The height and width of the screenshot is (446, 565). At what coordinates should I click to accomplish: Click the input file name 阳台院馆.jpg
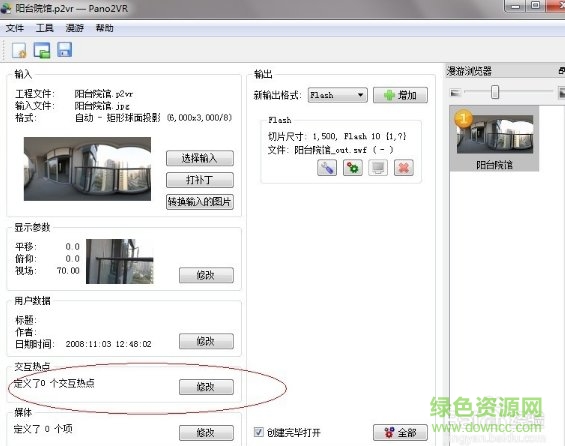point(102,106)
